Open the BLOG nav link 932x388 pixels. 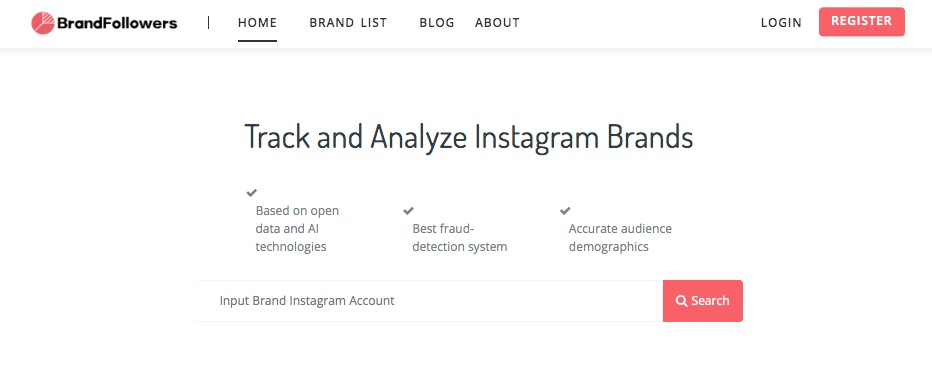coord(437,23)
